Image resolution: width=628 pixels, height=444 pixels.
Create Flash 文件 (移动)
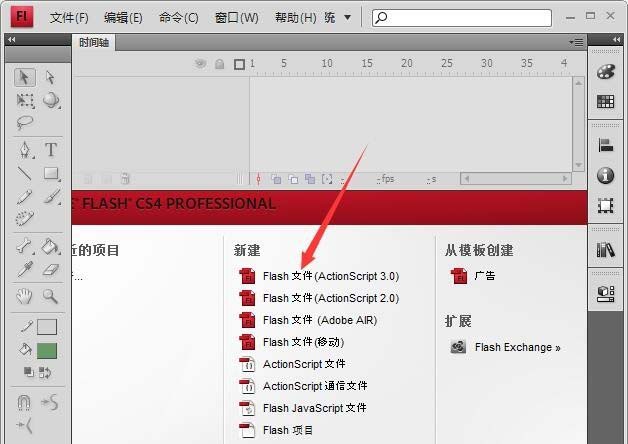pyautogui.click(x=291, y=342)
